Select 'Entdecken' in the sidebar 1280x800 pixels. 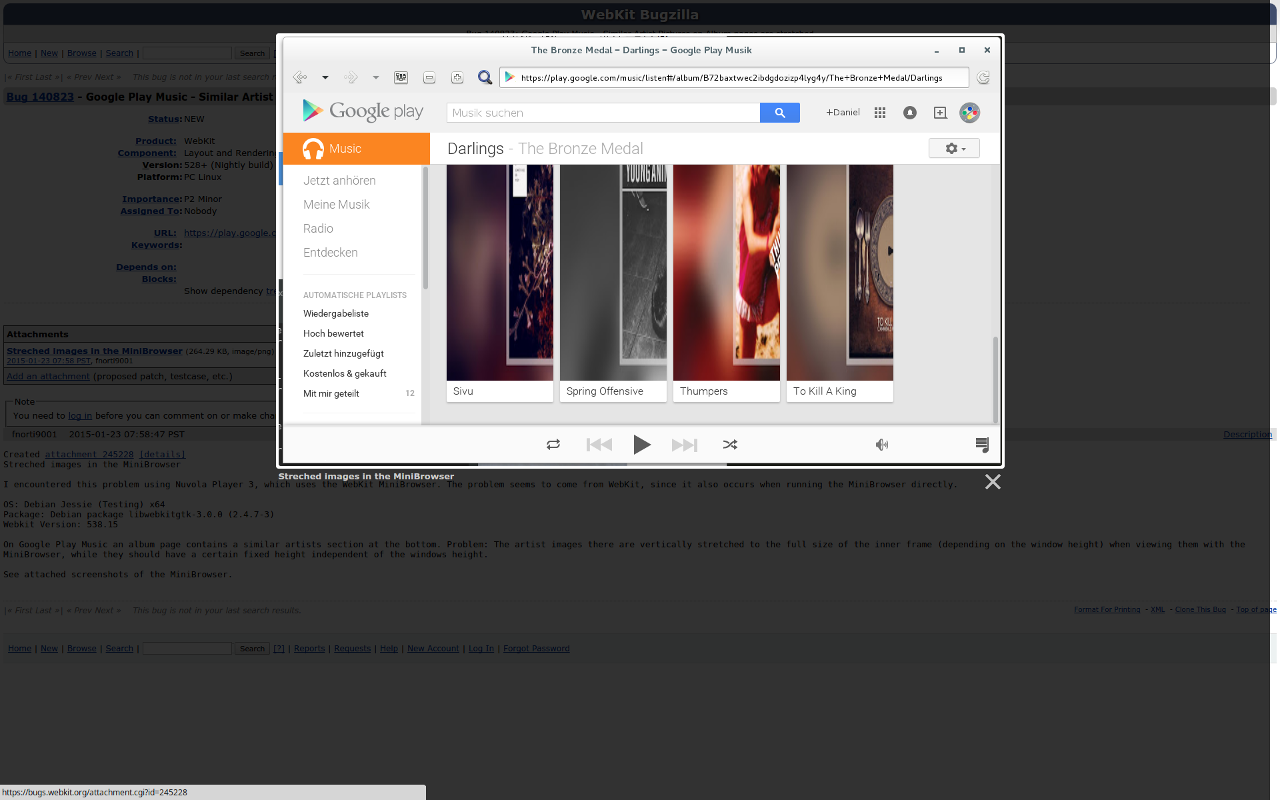coord(330,253)
